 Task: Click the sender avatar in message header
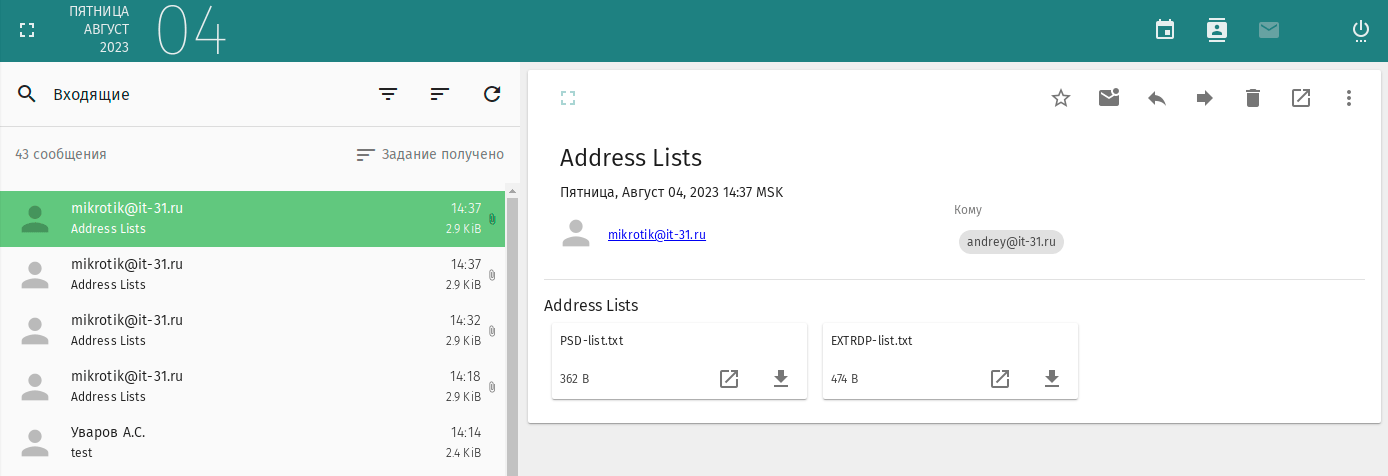tap(575, 234)
